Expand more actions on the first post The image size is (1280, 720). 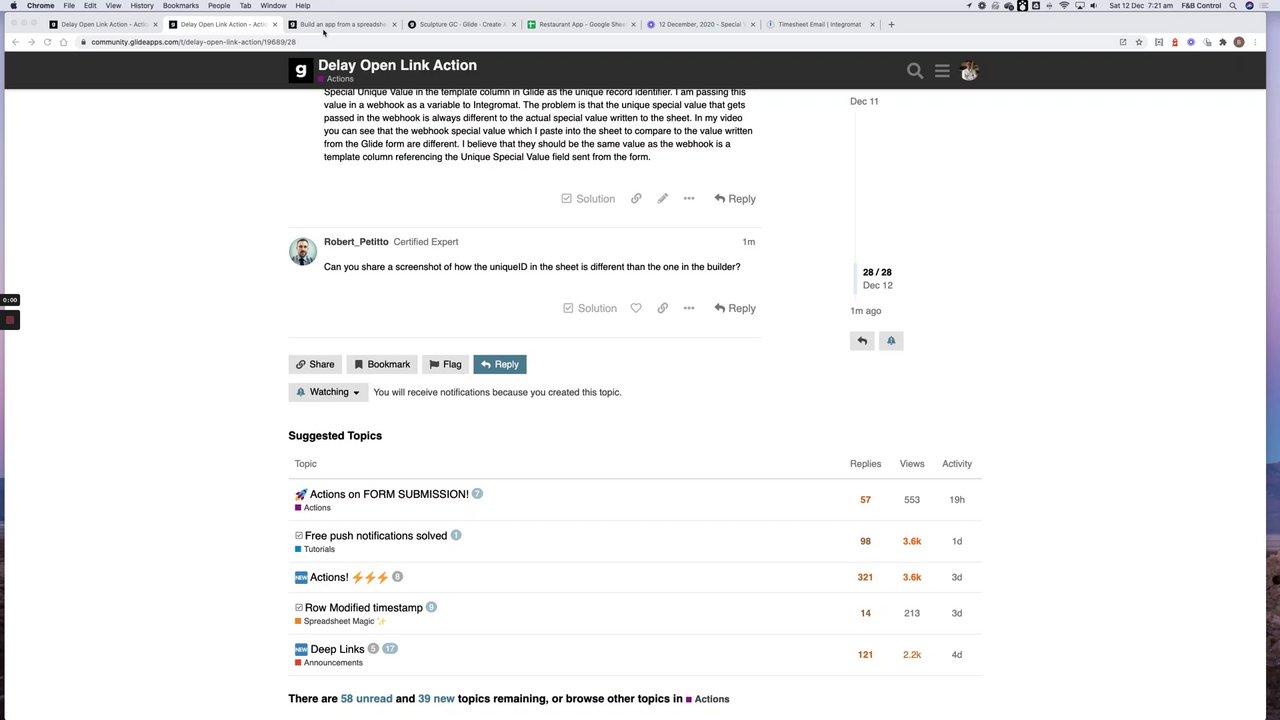[689, 199]
